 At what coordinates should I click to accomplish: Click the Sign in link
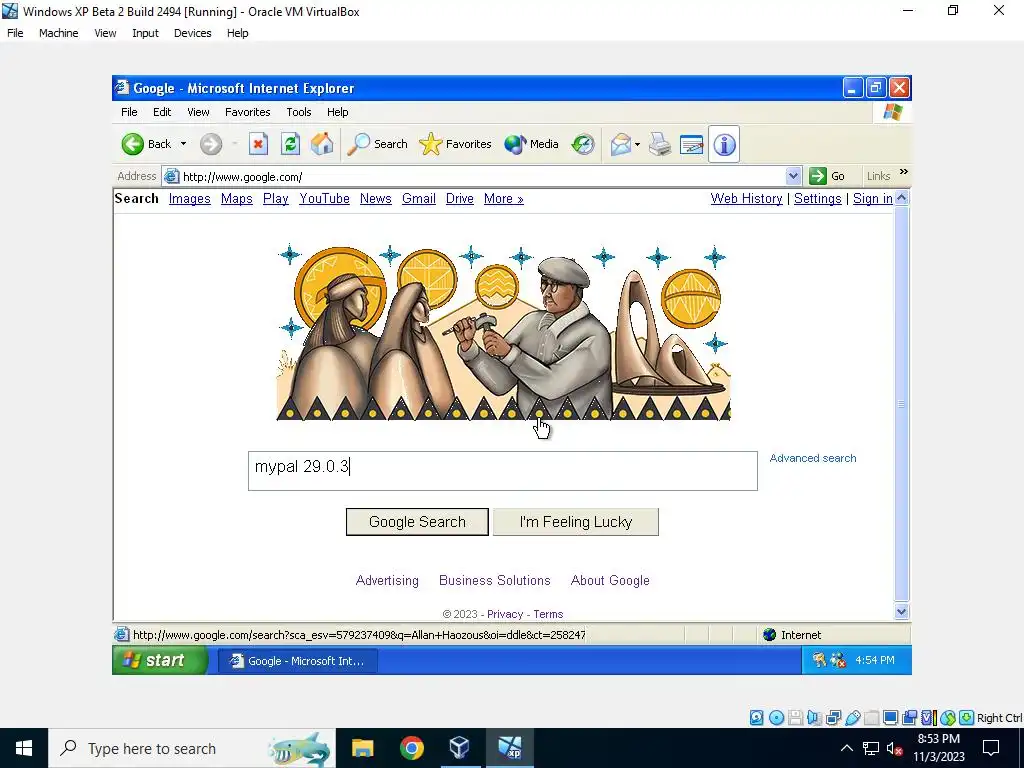point(872,199)
